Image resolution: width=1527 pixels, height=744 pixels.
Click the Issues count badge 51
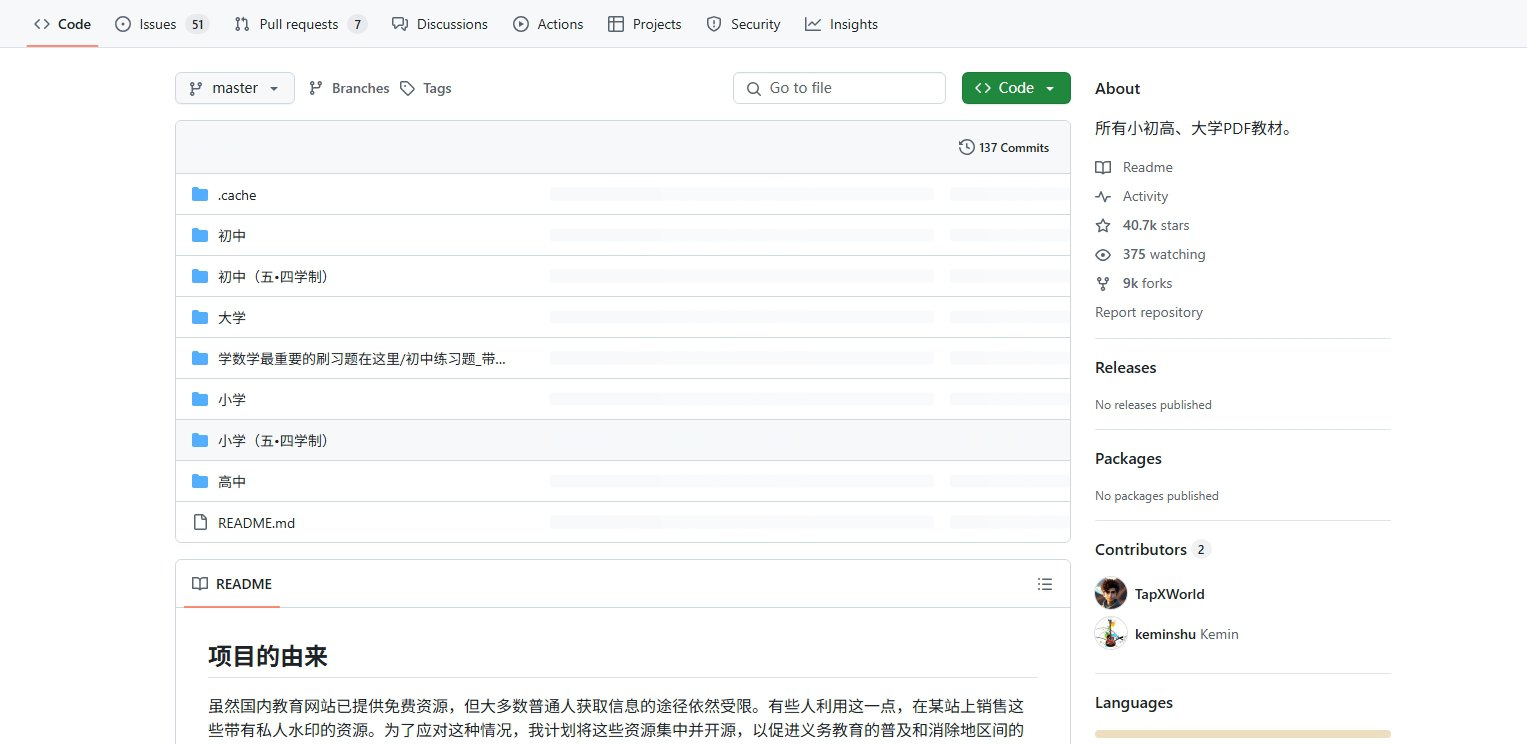[x=197, y=24]
